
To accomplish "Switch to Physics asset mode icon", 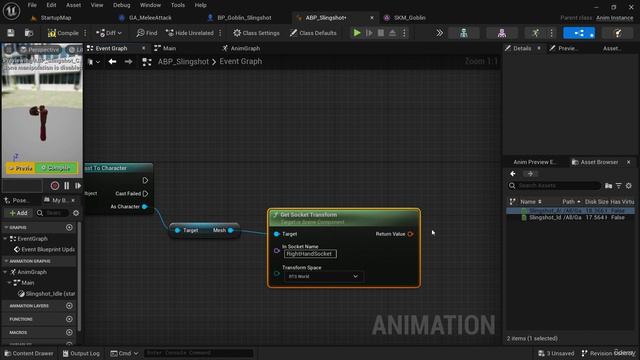I will point(618,33).
